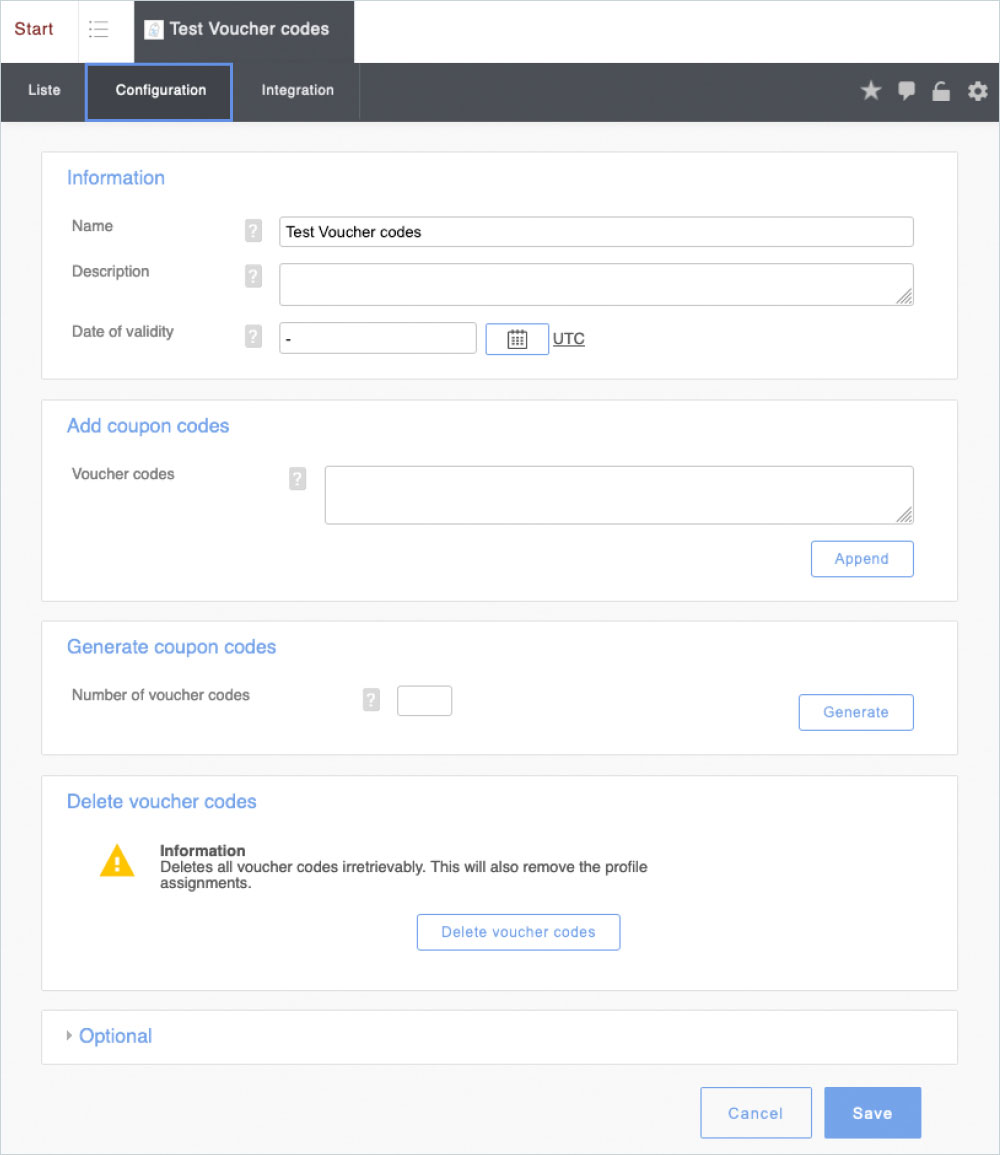The width and height of the screenshot is (1000, 1155).
Task: Expand the Optional section
Action: pyautogui.click(x=109, y=1036)
